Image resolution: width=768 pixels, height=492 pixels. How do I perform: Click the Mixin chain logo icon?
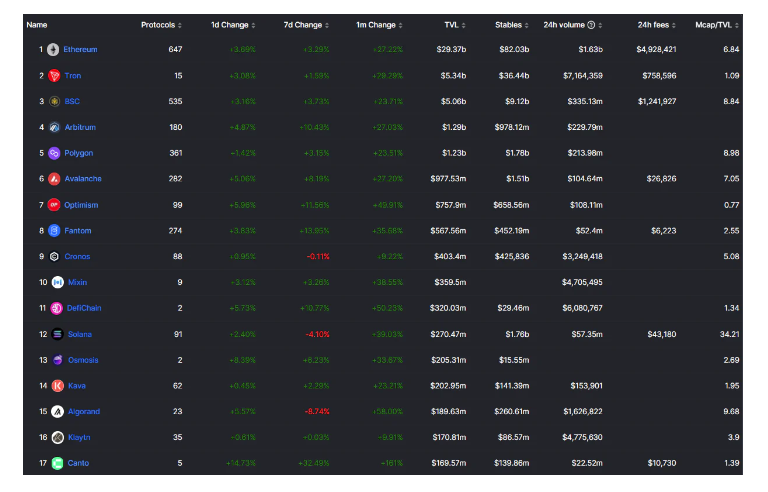pos(58,282)
